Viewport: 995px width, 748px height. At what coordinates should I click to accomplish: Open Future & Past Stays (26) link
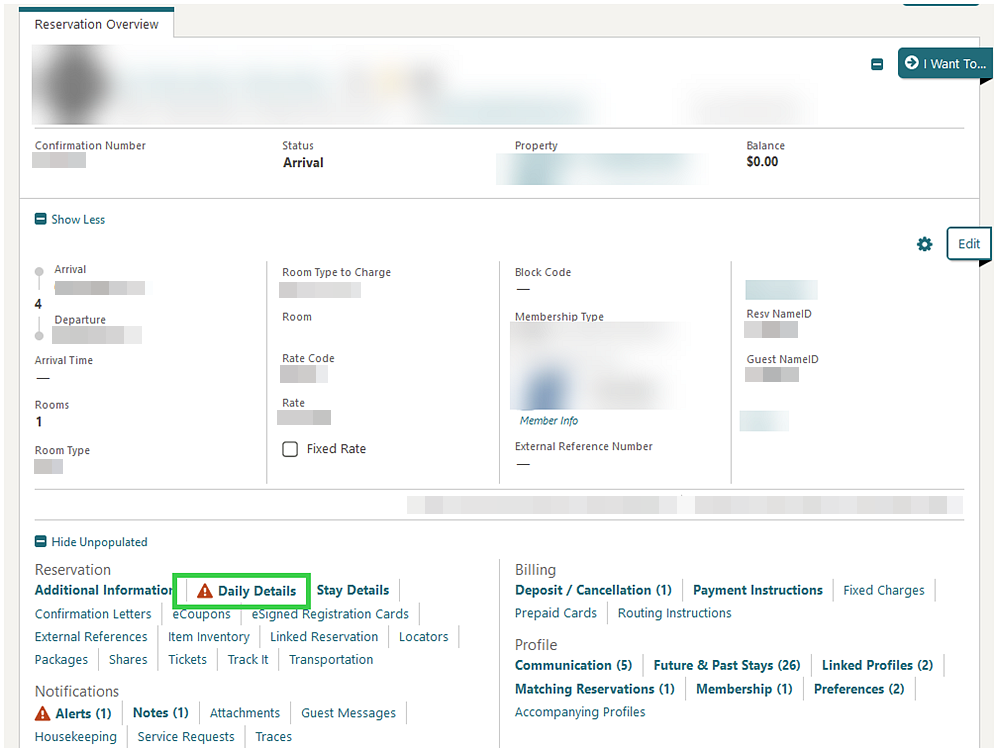pyautogui.click(x=727, y=665)
